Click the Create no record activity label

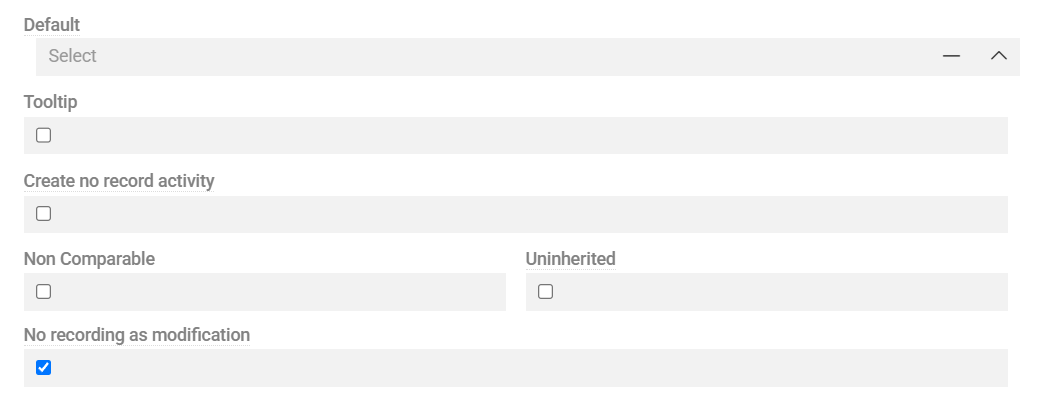point(119,181)
